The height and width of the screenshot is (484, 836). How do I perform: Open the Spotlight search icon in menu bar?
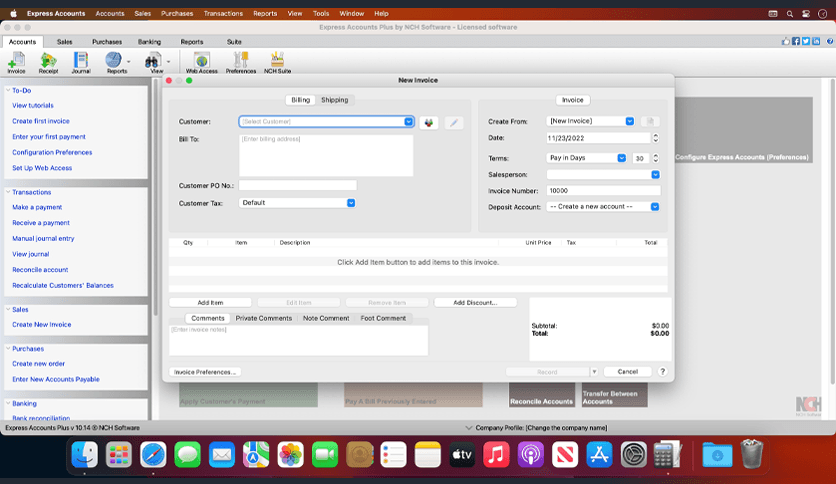[790, 14]
